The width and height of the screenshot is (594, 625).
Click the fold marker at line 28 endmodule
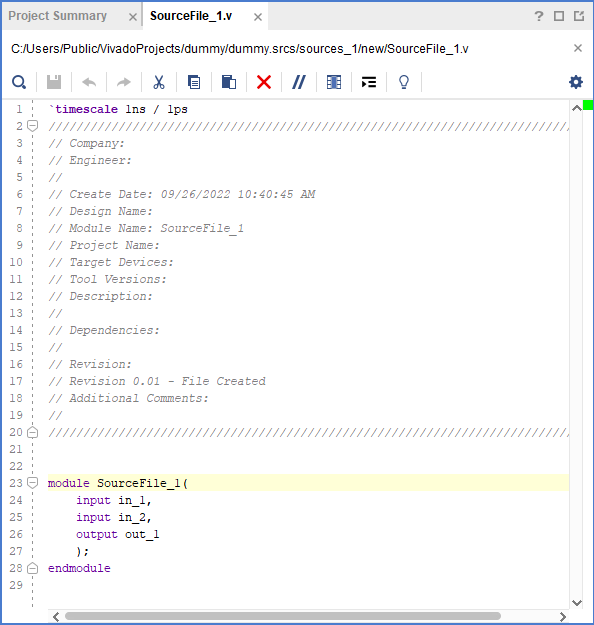click(32, 568)
